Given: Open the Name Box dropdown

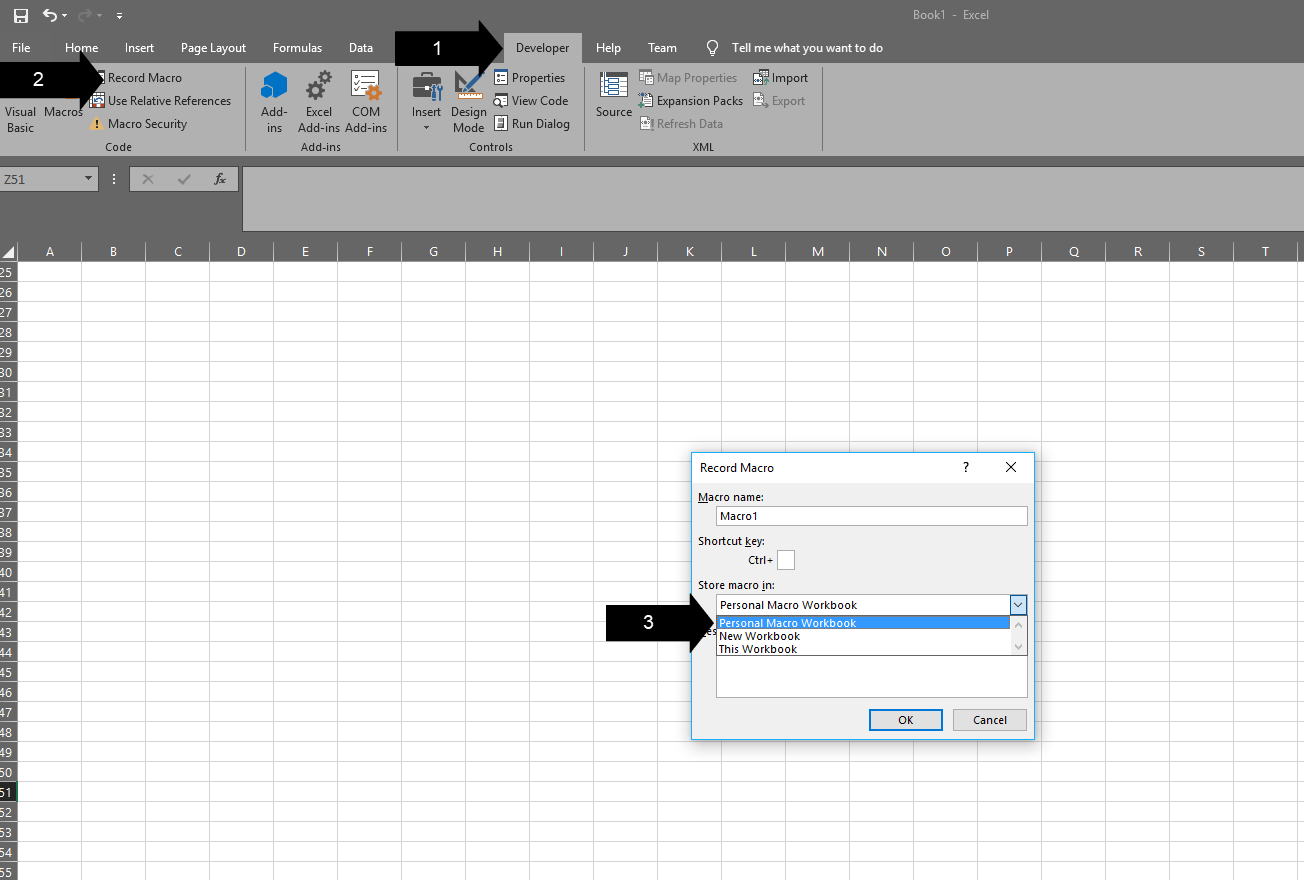Looking at the screenshot, I should (x=87, y=178).
